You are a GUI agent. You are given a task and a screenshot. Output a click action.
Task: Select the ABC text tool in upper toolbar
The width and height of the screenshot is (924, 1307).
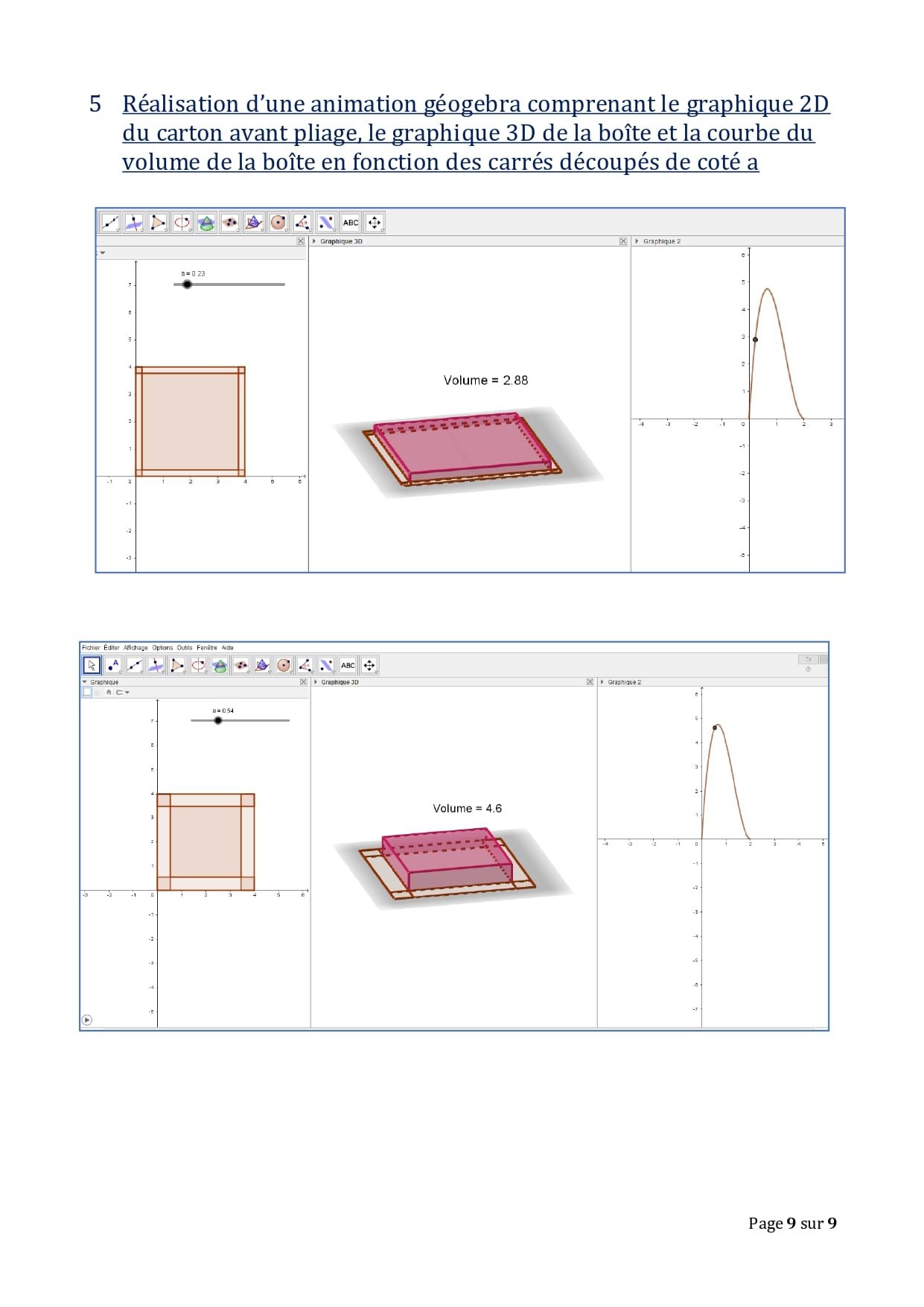click(x=351, y=222)
